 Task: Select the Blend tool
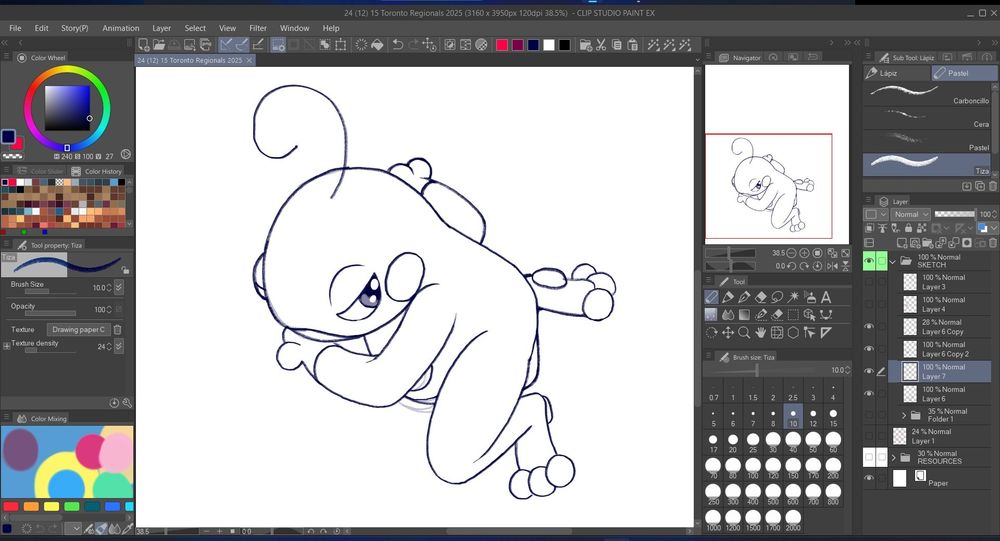(x=728, y=315)
